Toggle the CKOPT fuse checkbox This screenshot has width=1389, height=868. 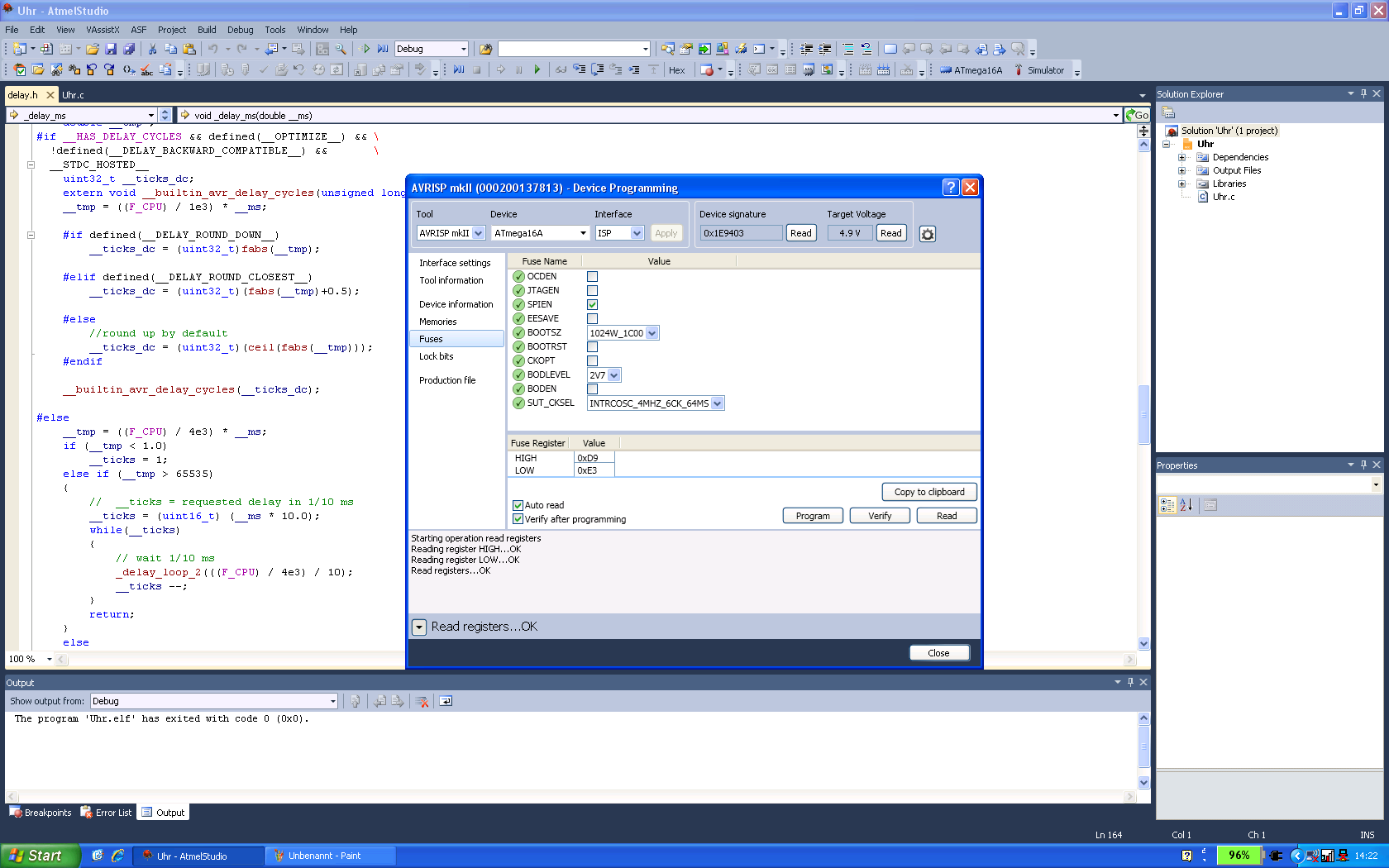(592, 361)
